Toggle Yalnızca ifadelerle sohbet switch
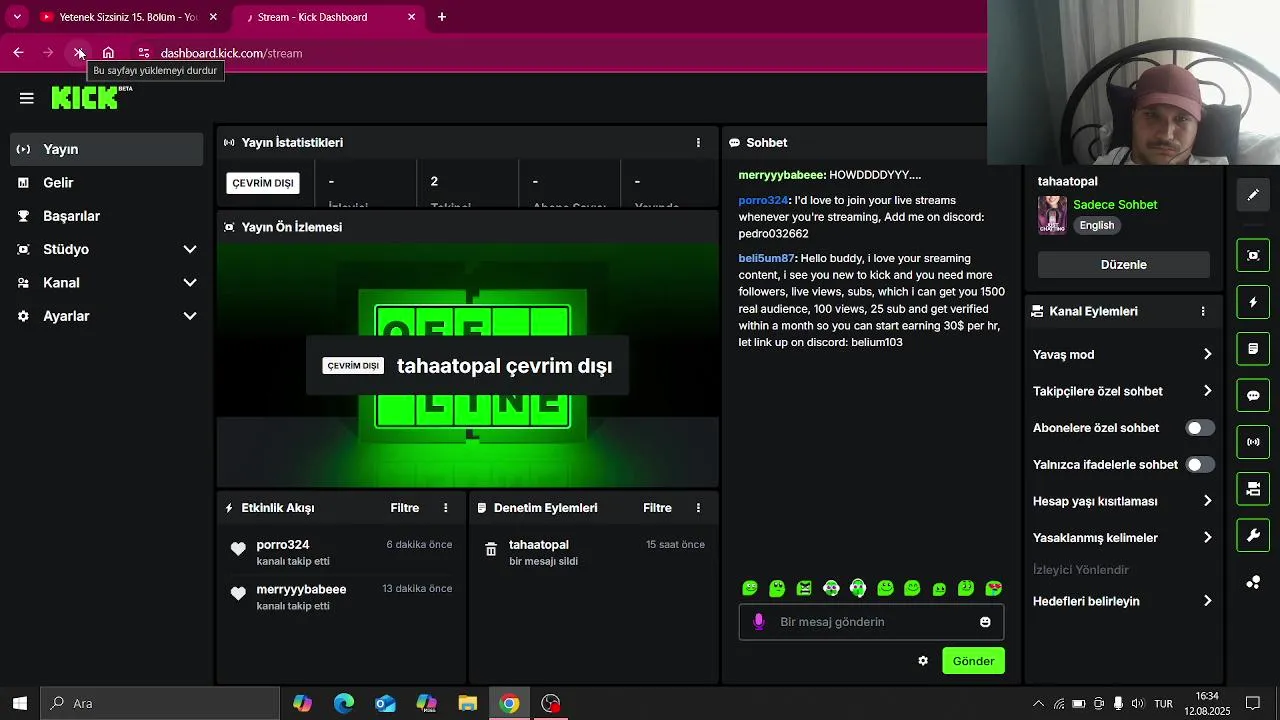This screenshot has height=720, width=1280. [1200, 465]
